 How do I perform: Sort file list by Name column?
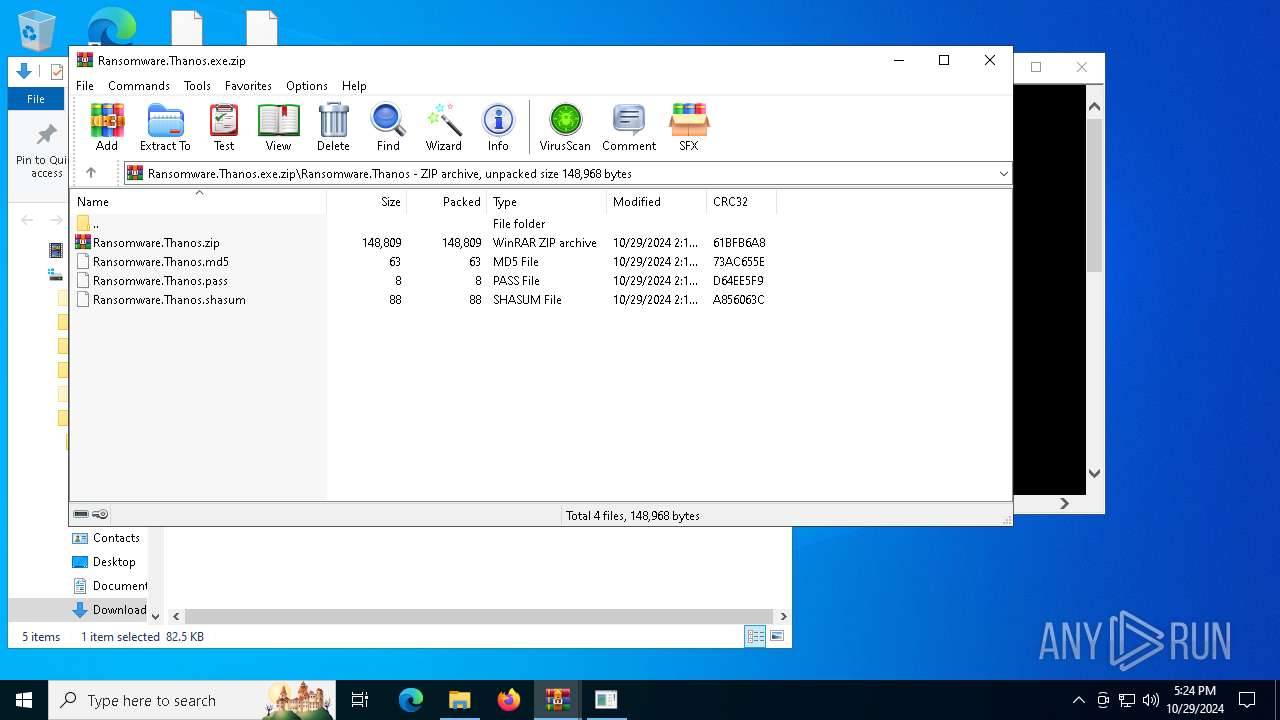pyautogui.click(x=198, y=202)
